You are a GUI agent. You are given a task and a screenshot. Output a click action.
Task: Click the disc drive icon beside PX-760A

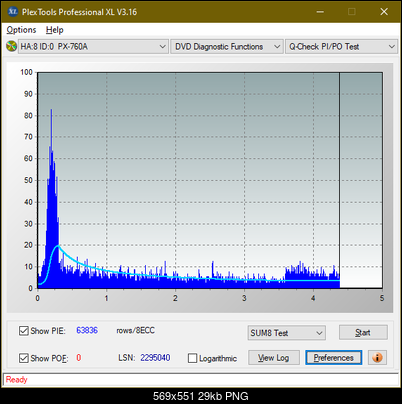(11, 46)
